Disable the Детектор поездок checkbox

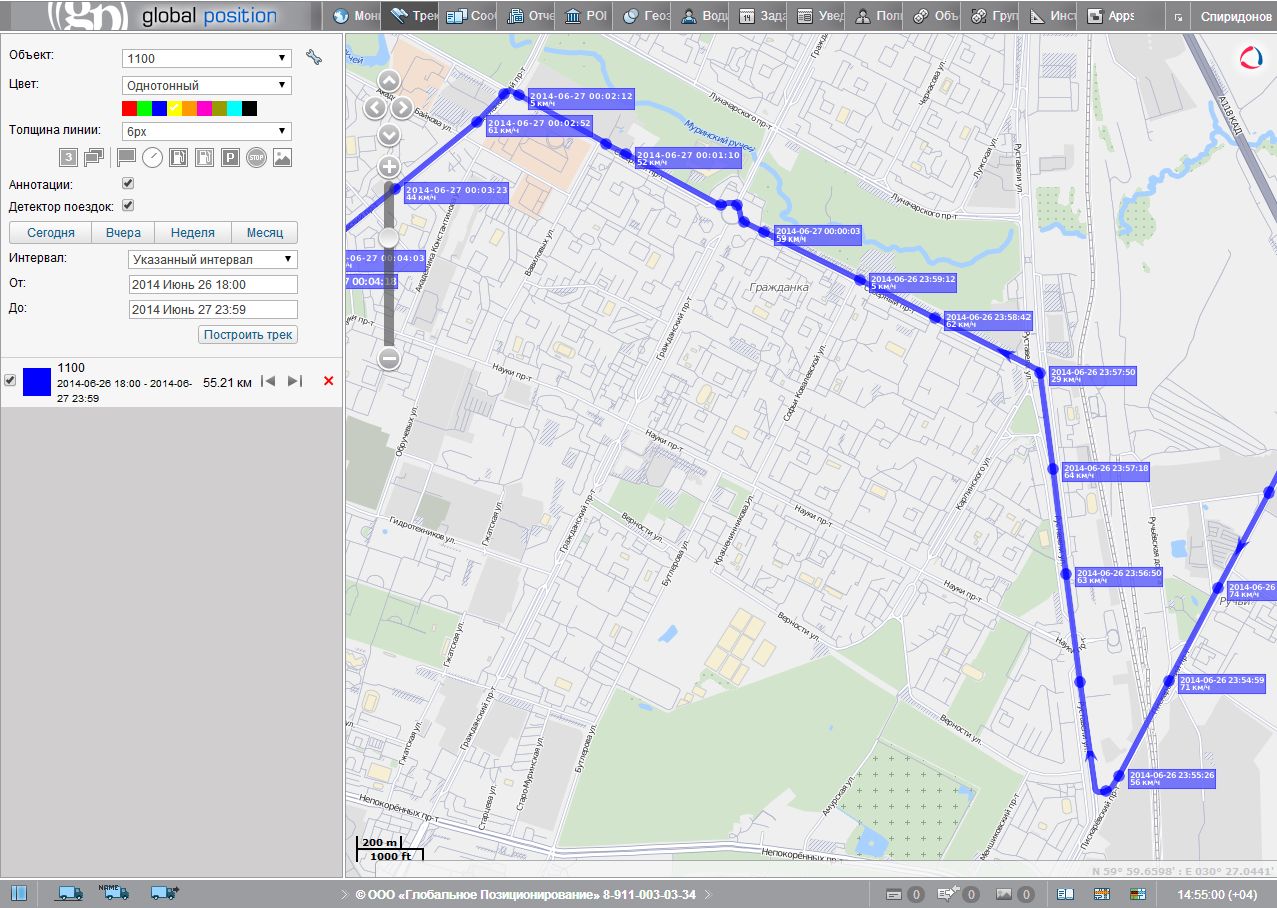tap(128, 206)
